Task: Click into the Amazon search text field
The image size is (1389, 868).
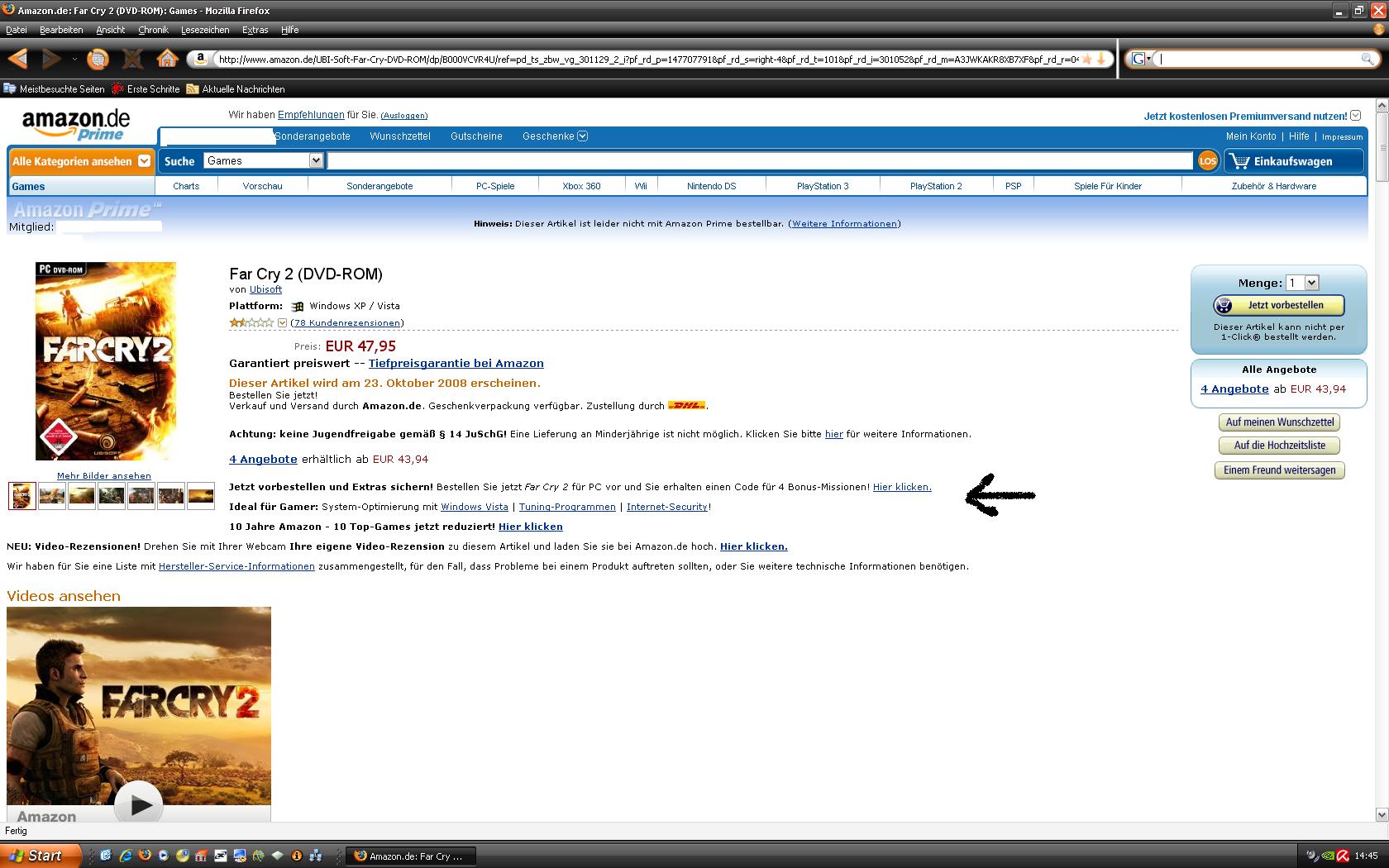Action: coord(760,161)
